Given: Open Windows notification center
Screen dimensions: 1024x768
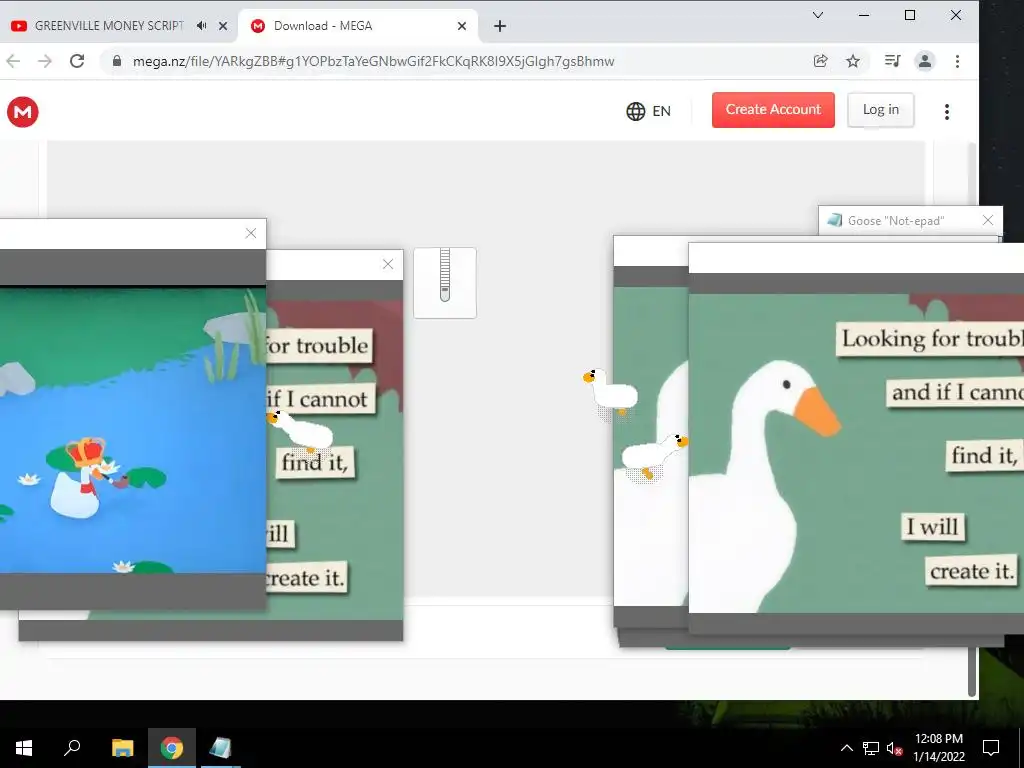Looking at the screenshot, I should (991, 748).
